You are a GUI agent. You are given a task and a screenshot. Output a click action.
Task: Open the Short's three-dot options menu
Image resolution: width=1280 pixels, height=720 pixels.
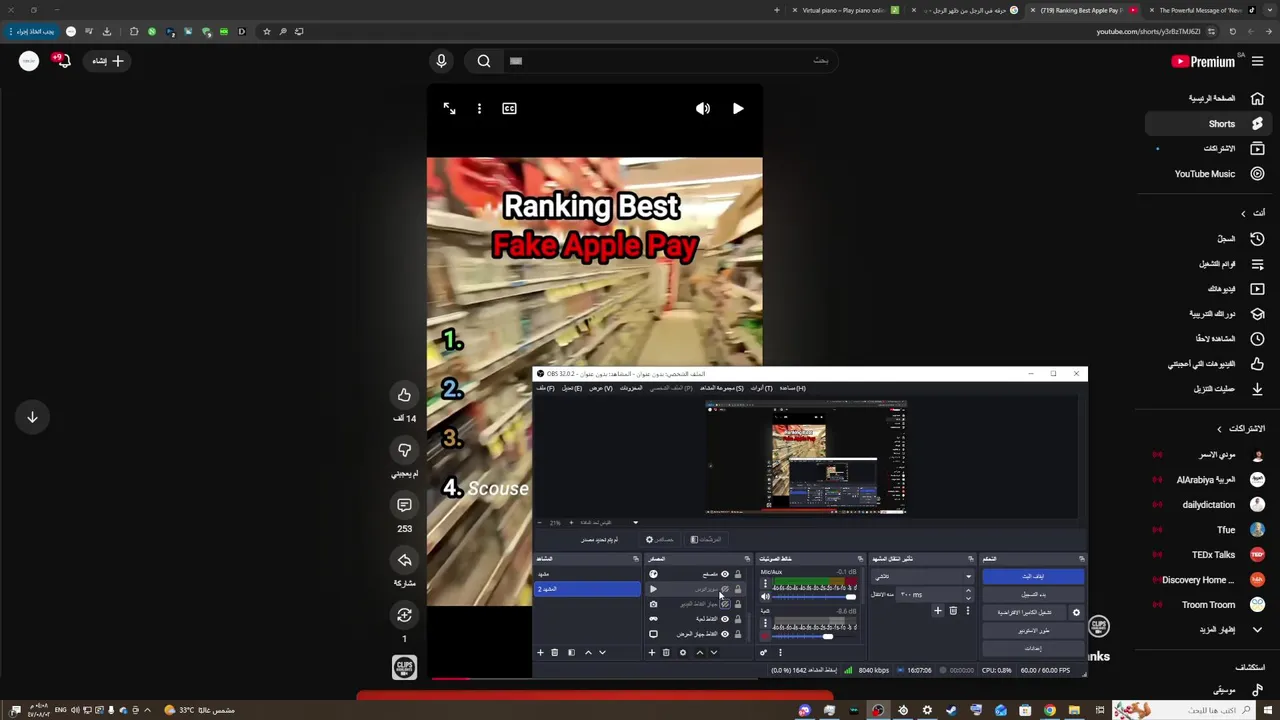click(x=479, y=108)
